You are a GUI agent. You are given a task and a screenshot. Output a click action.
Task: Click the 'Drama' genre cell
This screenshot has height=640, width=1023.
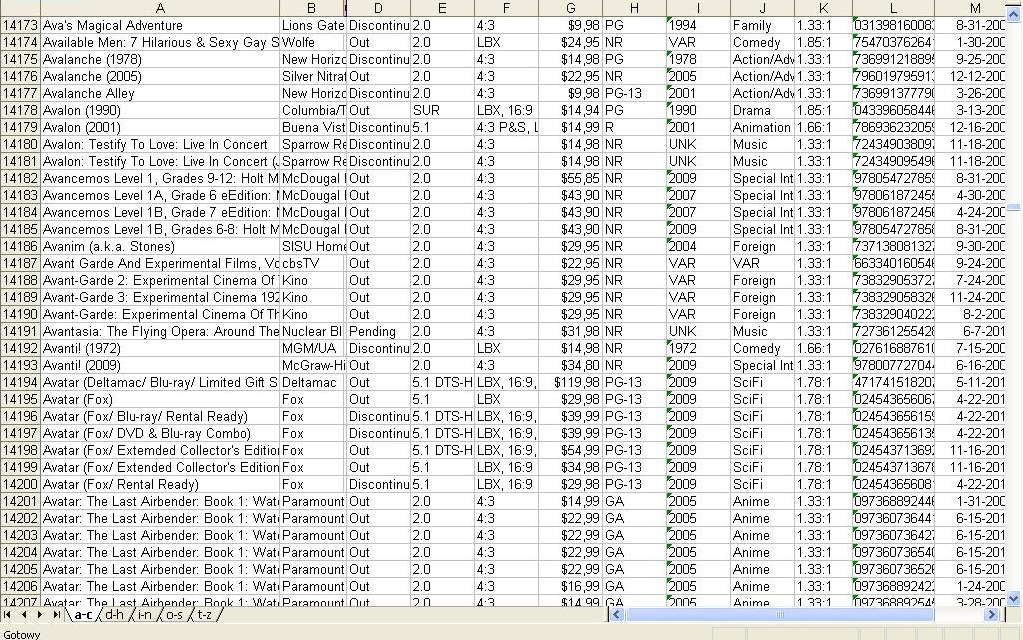point(762,110)
